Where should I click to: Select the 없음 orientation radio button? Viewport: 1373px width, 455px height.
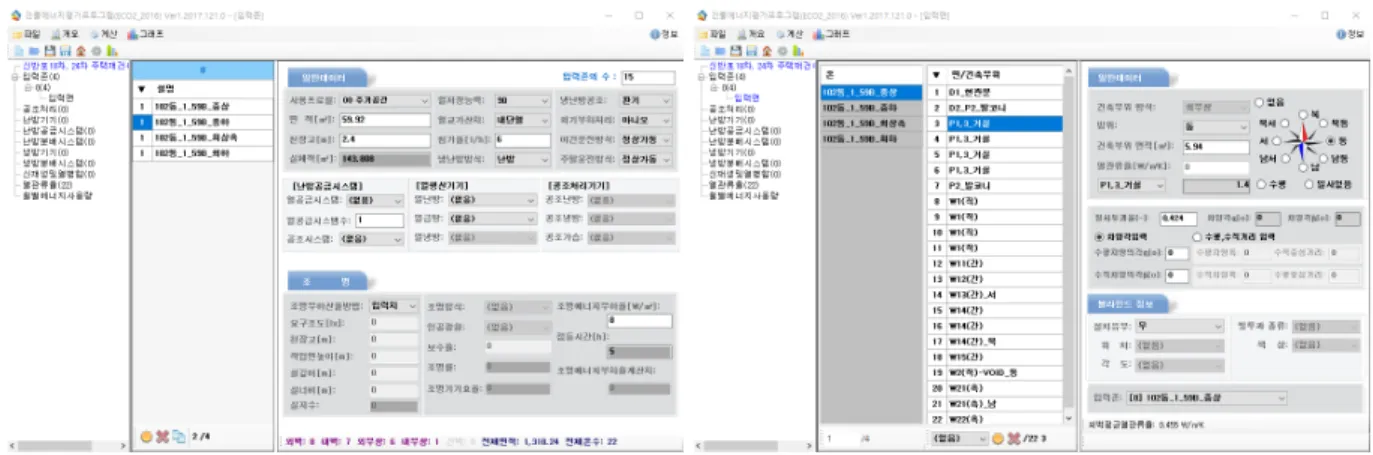pyautogui.click(x=1260, y=102)
